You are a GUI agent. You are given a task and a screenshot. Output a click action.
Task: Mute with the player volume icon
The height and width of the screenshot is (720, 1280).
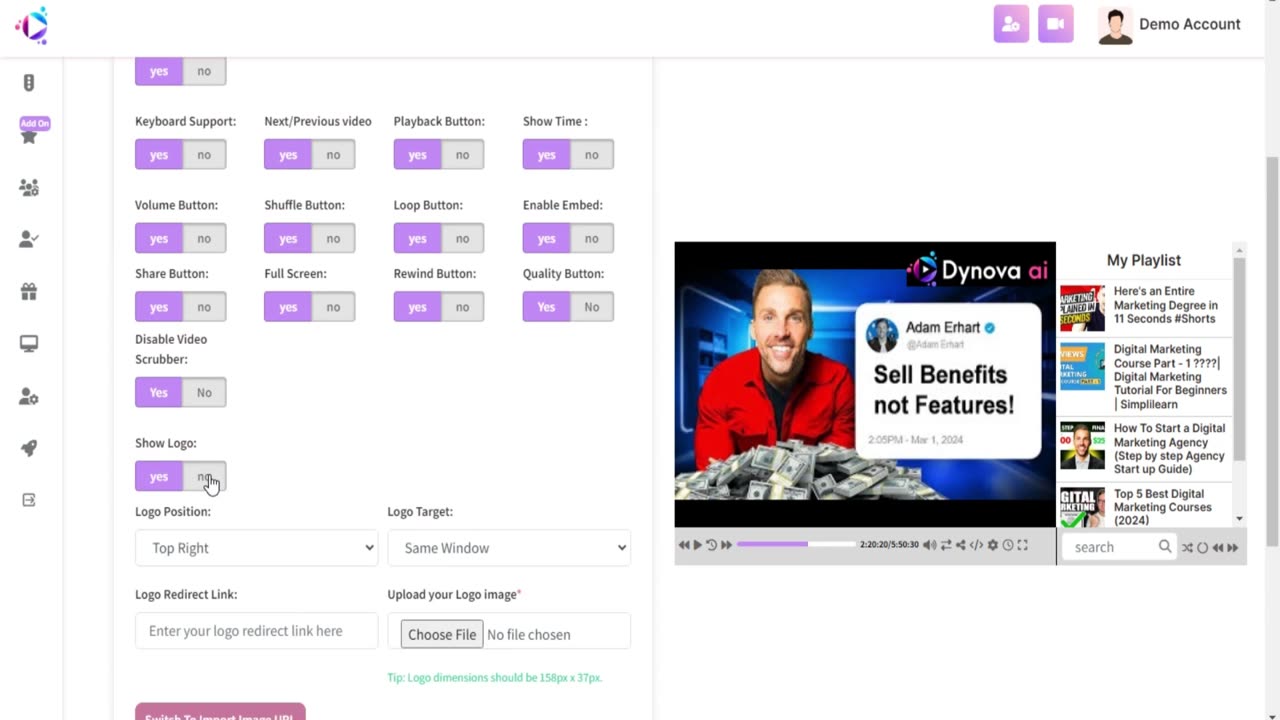pos(930,545)
